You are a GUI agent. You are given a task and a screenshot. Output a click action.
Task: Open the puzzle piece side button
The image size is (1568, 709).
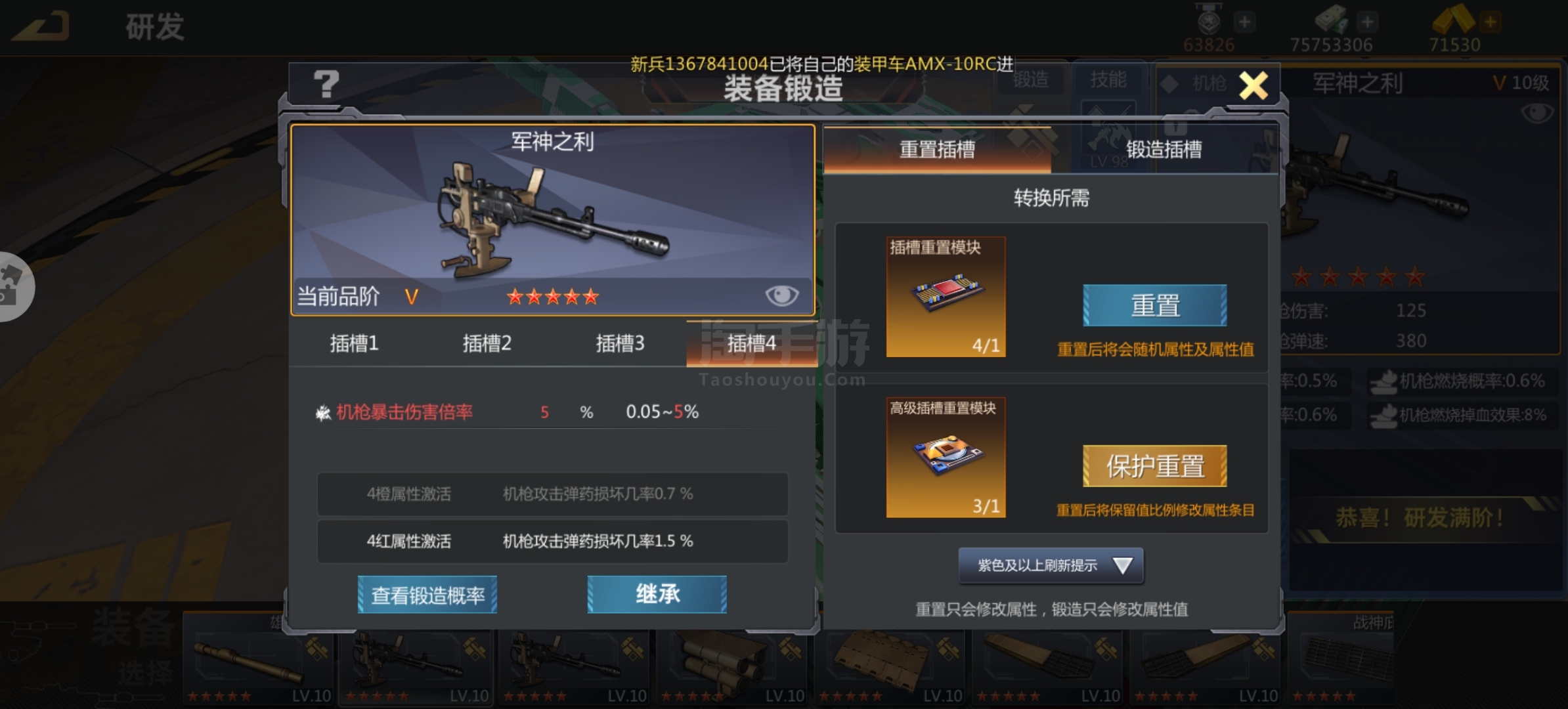point(13,287)
